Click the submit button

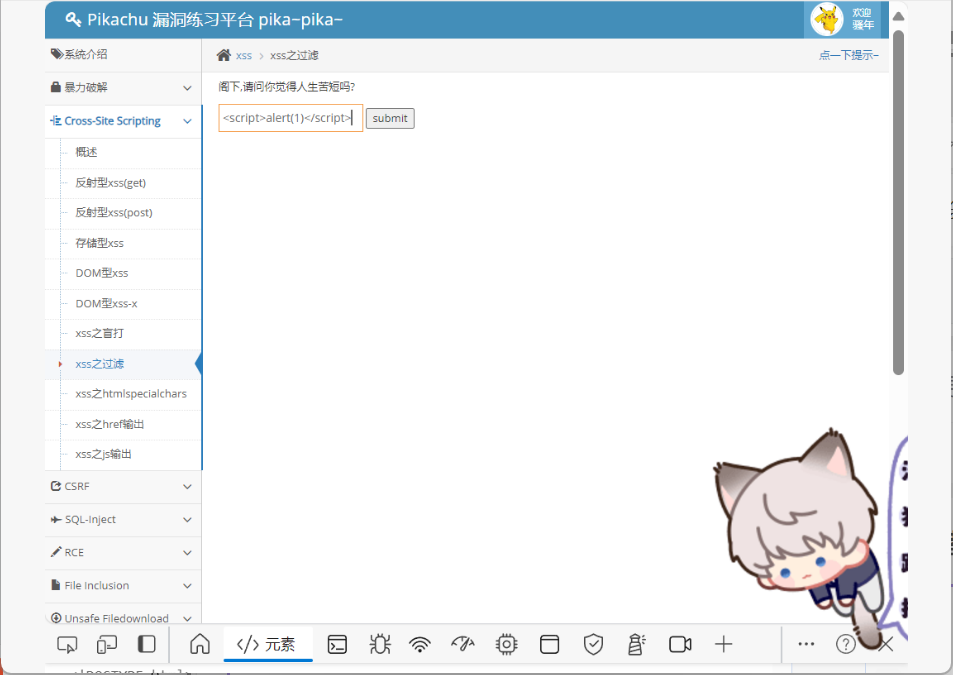tap(390, 118)
